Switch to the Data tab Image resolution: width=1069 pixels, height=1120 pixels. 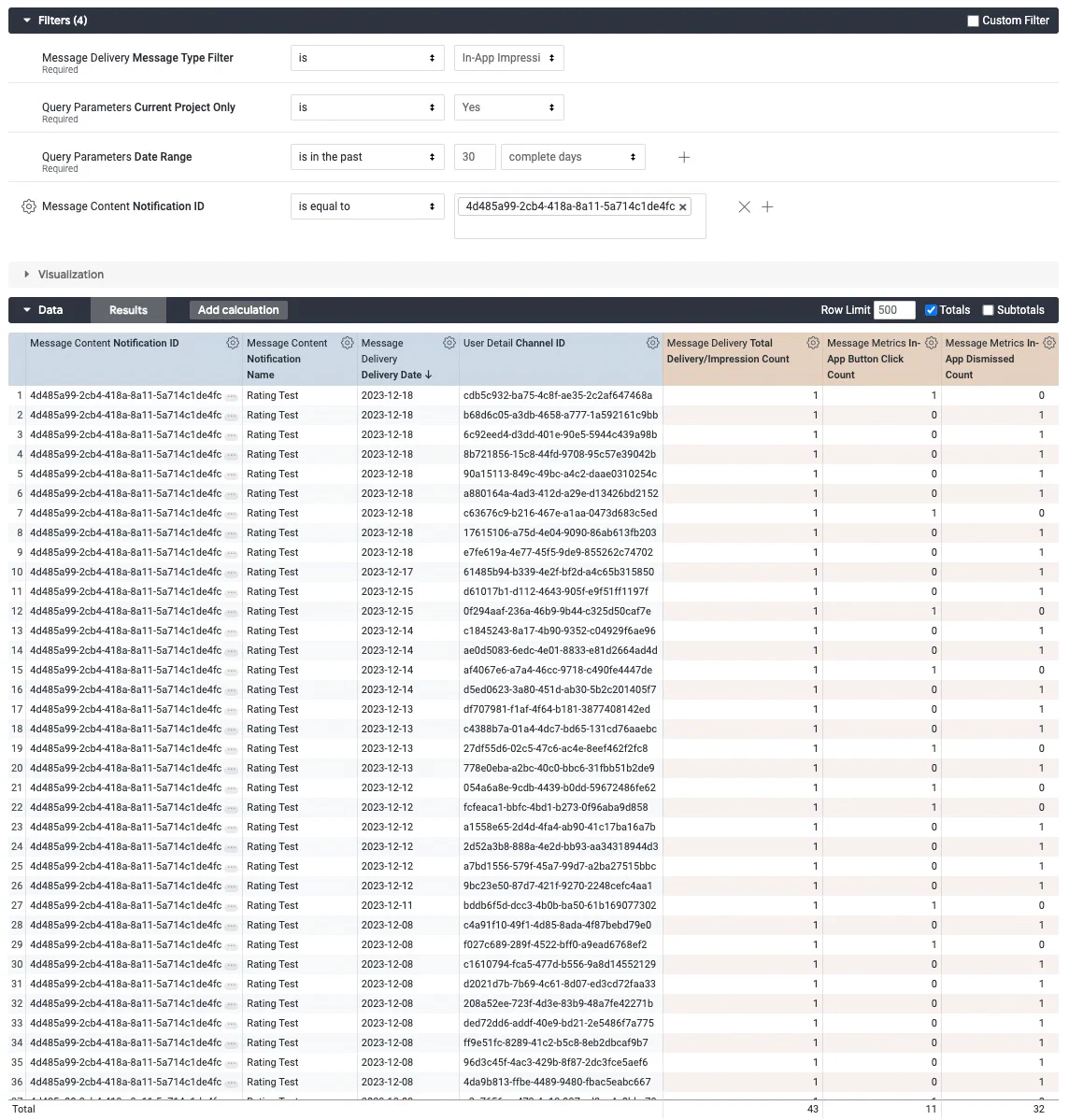[50, 309]
